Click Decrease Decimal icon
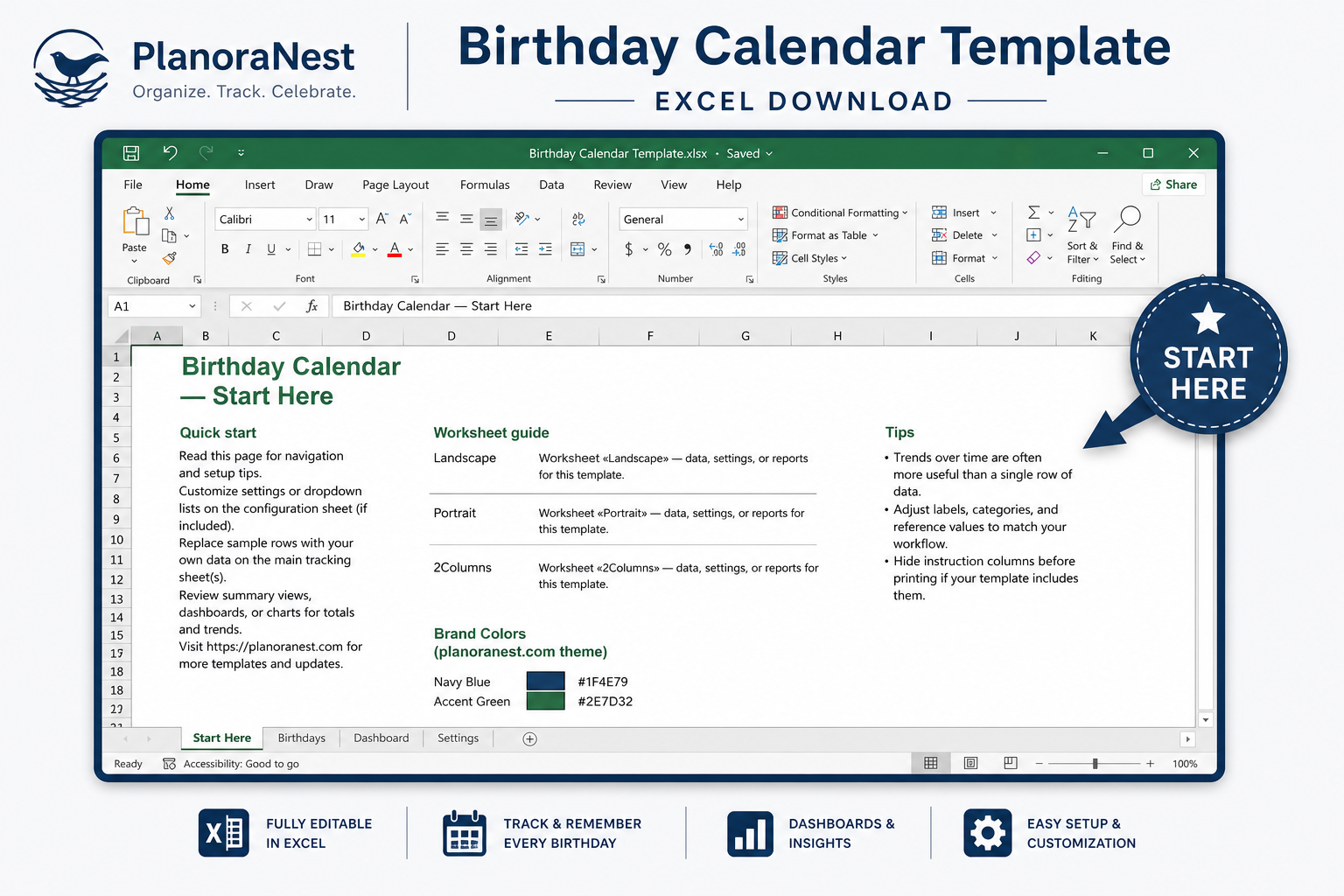The image size is (1344, 896). point(739,249)
